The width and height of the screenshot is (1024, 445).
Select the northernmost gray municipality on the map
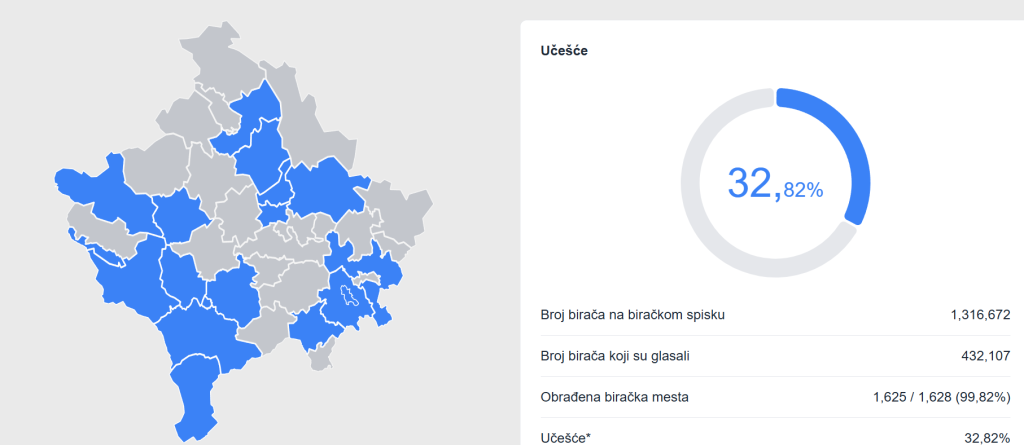point(225,50)
